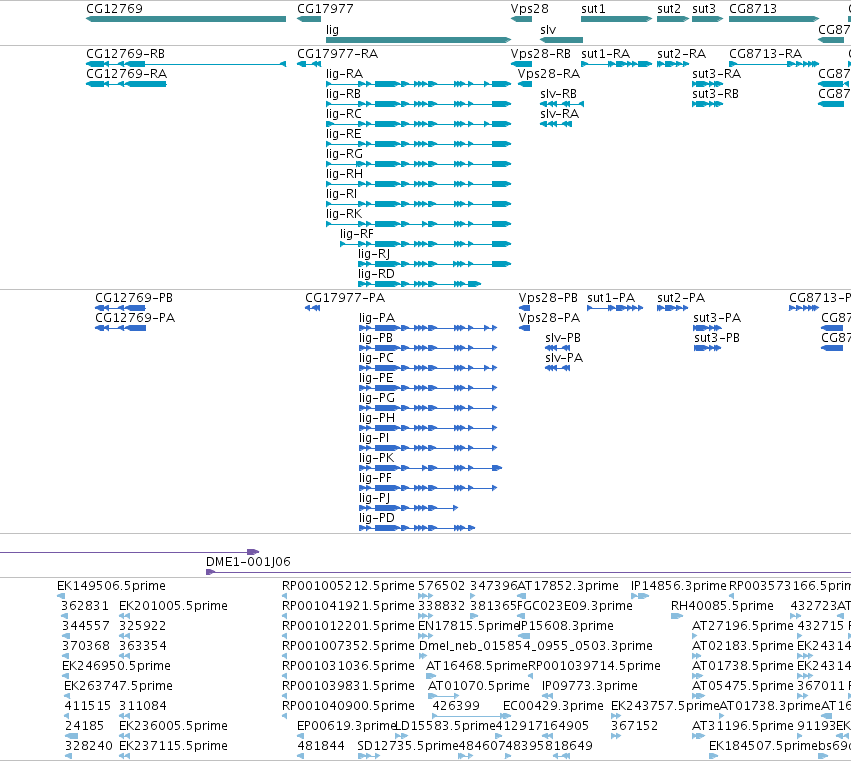Select the Vps28-PB protein label
This screenshot has width=851, height=761.
(x=549, y=298)
